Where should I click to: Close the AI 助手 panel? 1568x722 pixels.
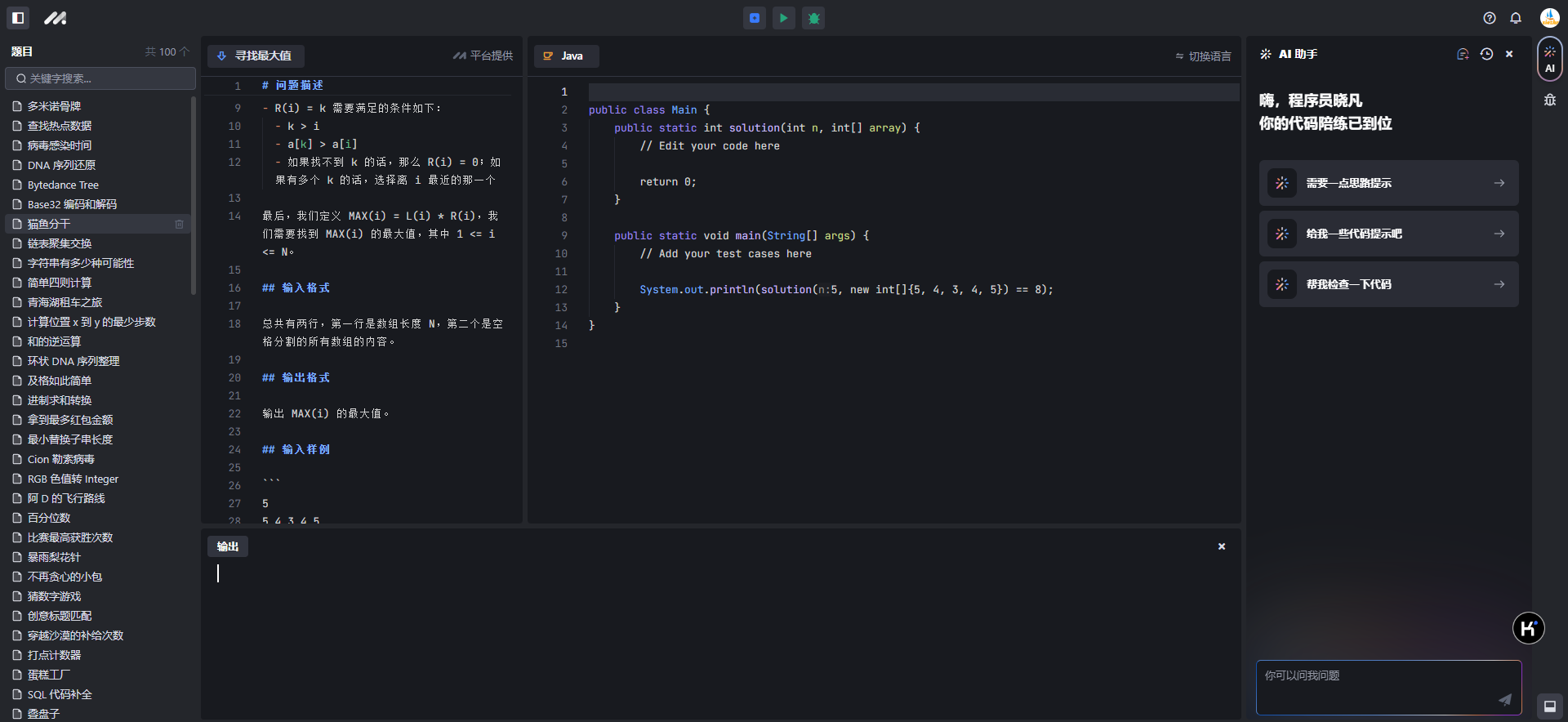[1509, 54]
